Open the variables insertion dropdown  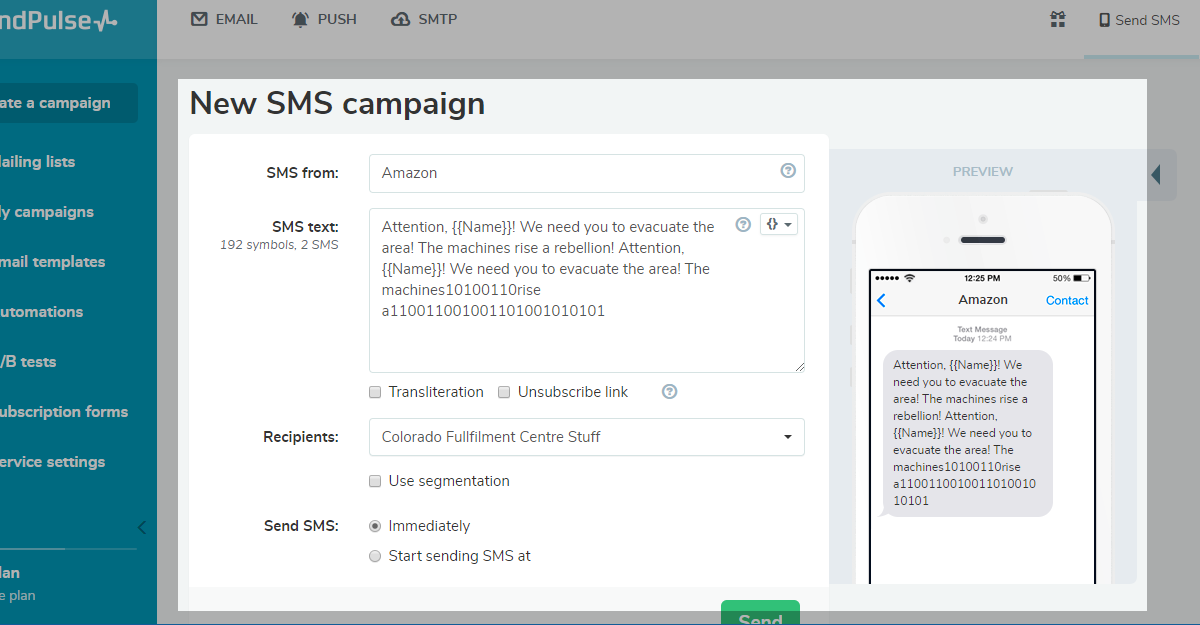click(779, 224)
